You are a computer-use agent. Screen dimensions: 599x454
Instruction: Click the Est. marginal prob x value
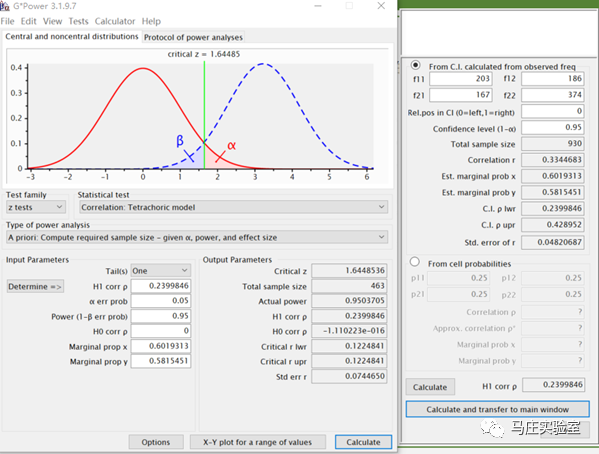553,176
